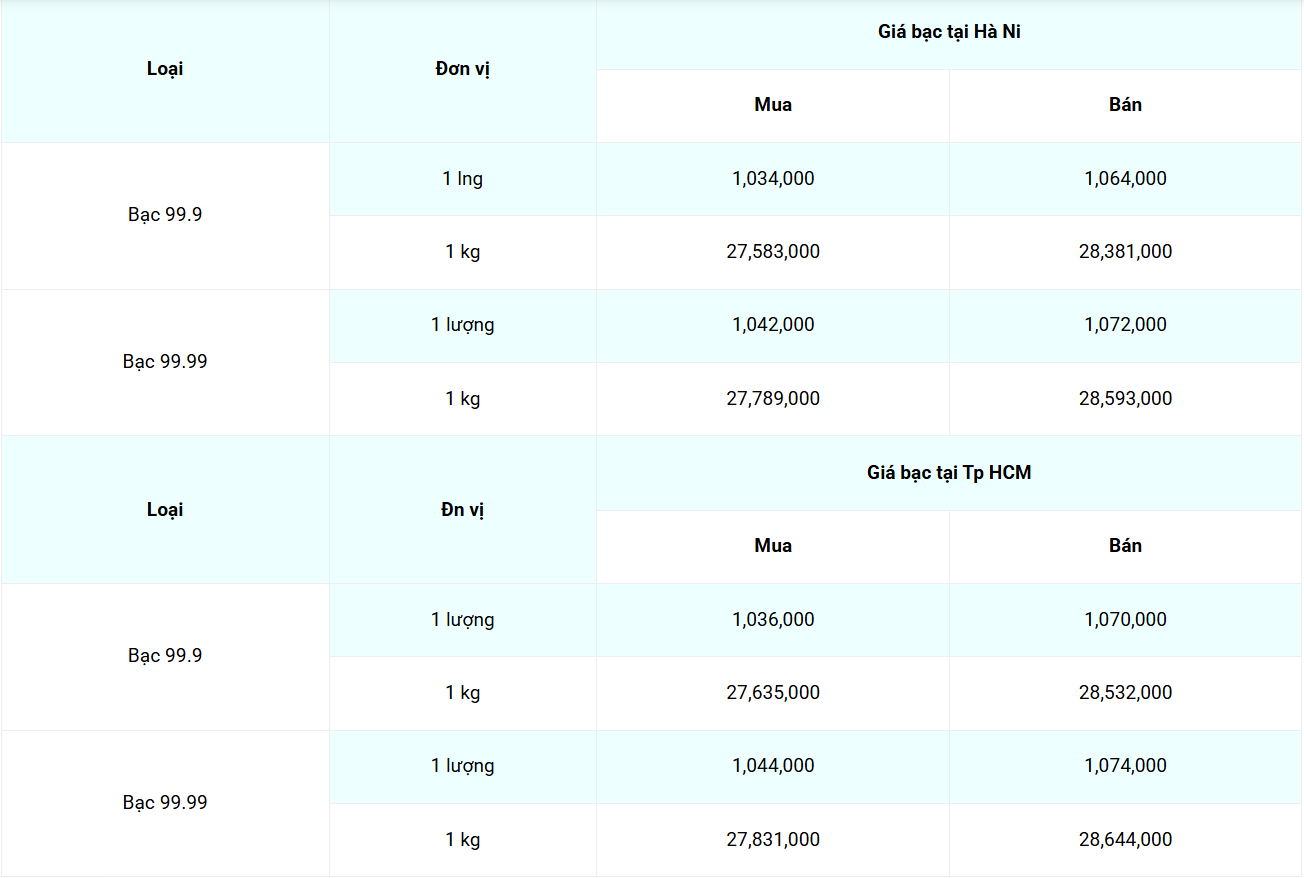Select the buy price 1,036,000

tap(773, 620)
